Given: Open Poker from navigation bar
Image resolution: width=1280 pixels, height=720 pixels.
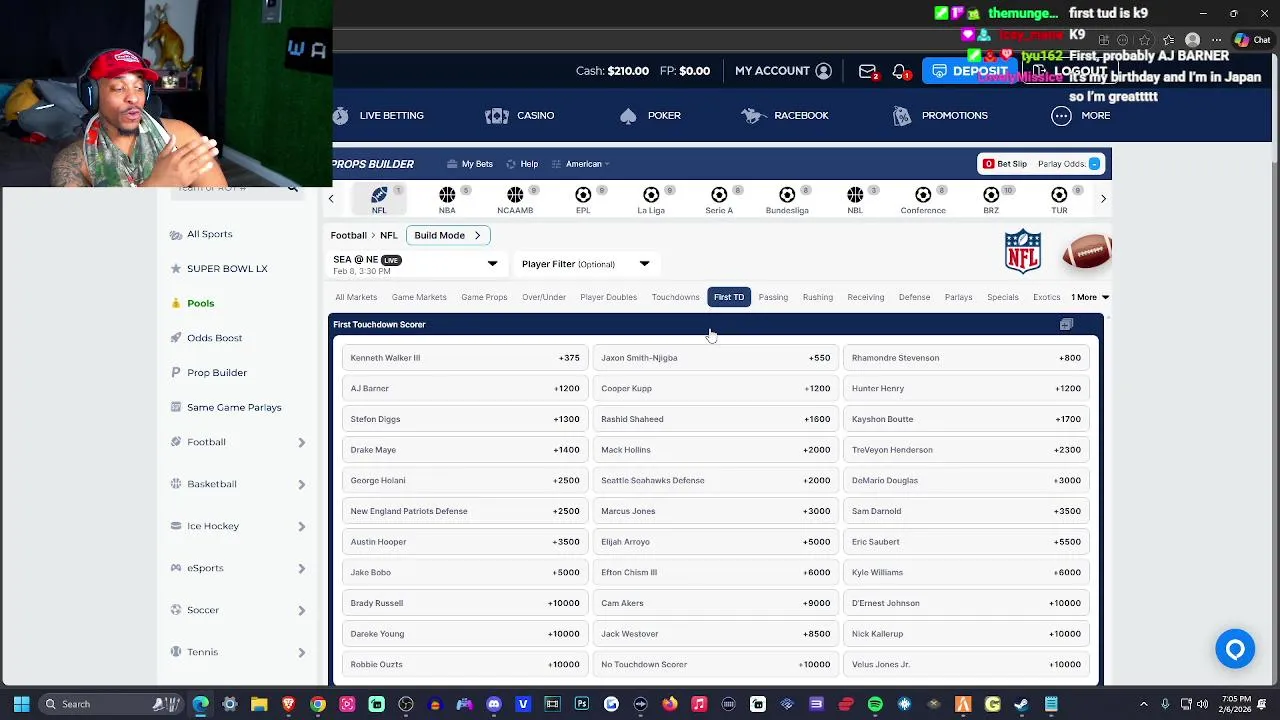Looking at the screenshot, I should (651, 115).
